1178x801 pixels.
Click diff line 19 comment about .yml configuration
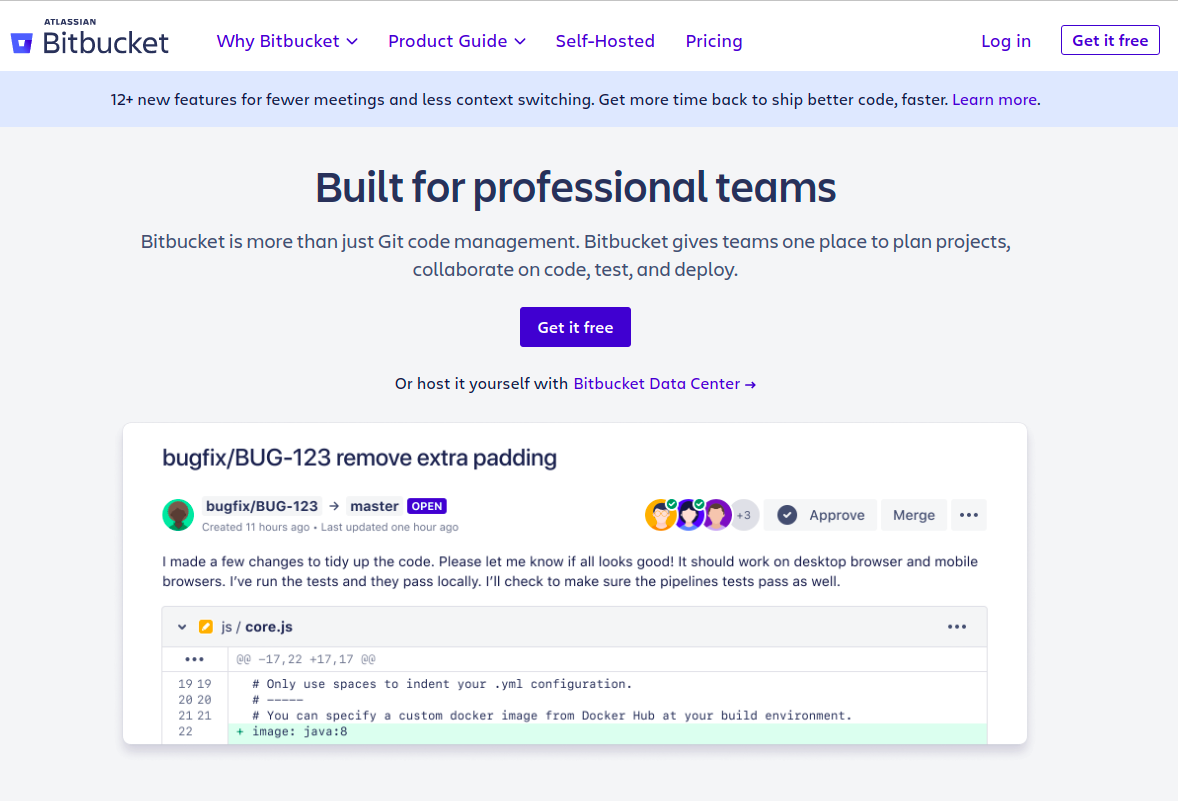pos(442,684)
